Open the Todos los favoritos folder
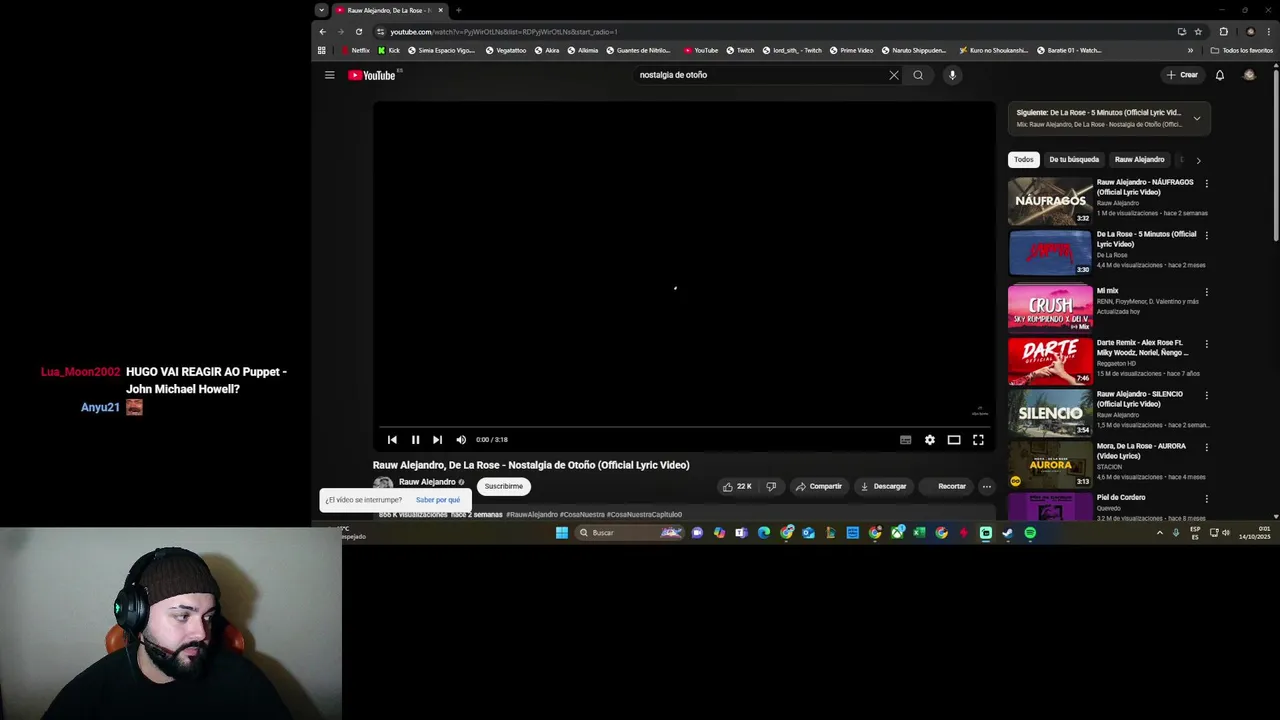1280x720 pixels. [1241, 50]
